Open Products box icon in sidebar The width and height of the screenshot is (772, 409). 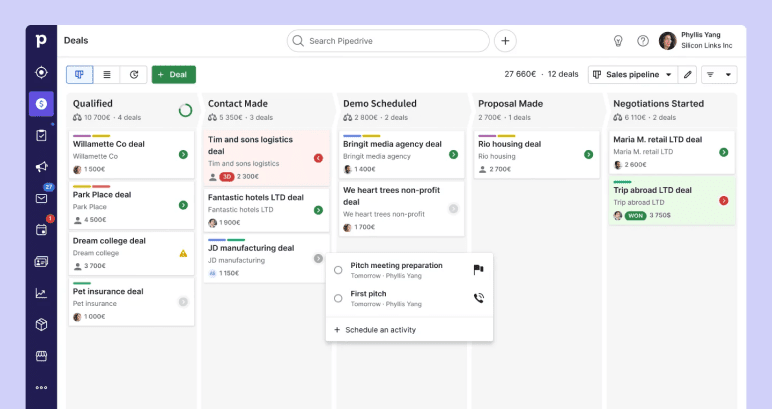coord(41,324)
